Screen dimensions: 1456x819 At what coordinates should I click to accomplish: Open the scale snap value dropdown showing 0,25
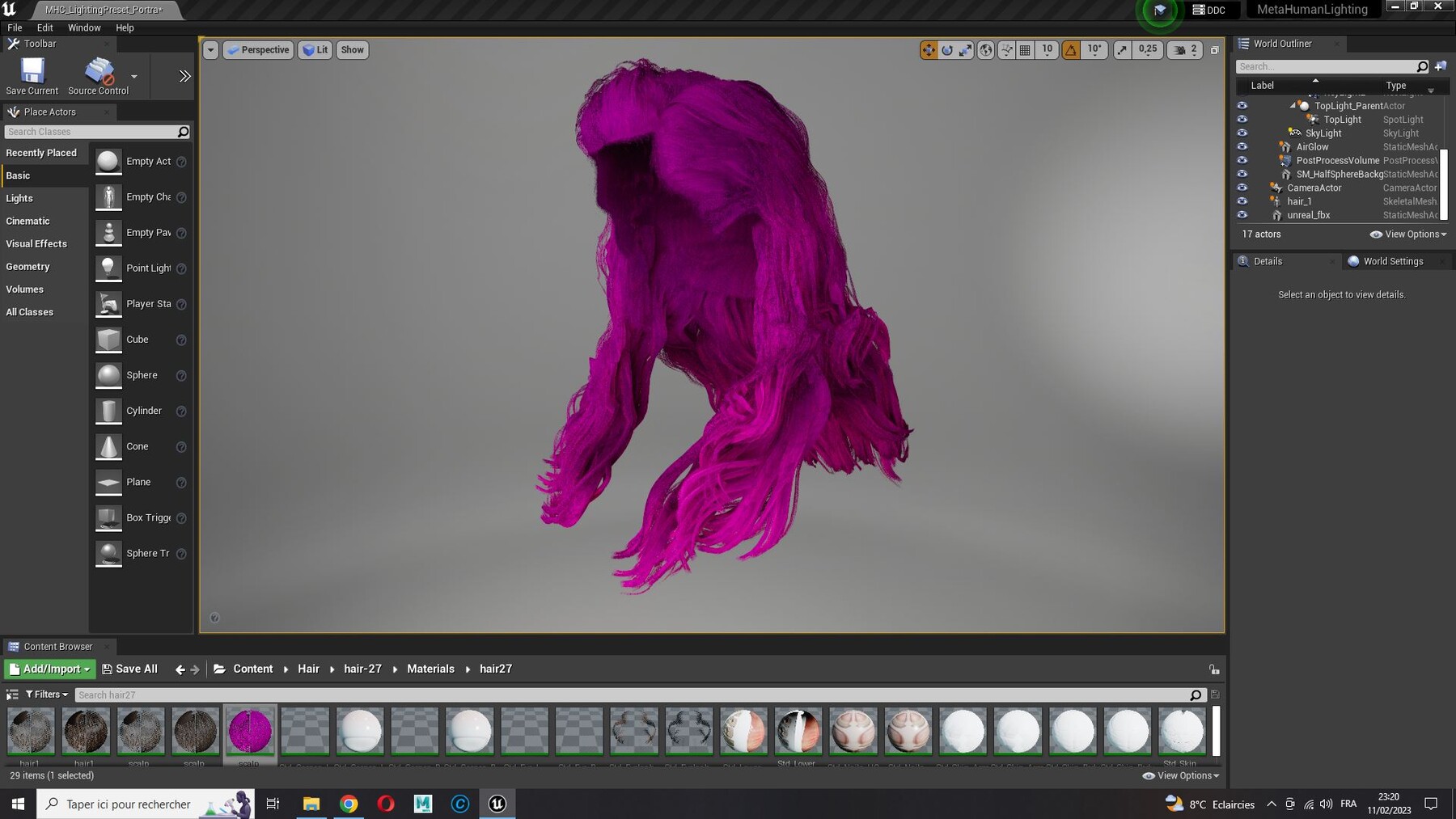(1148, 50)
